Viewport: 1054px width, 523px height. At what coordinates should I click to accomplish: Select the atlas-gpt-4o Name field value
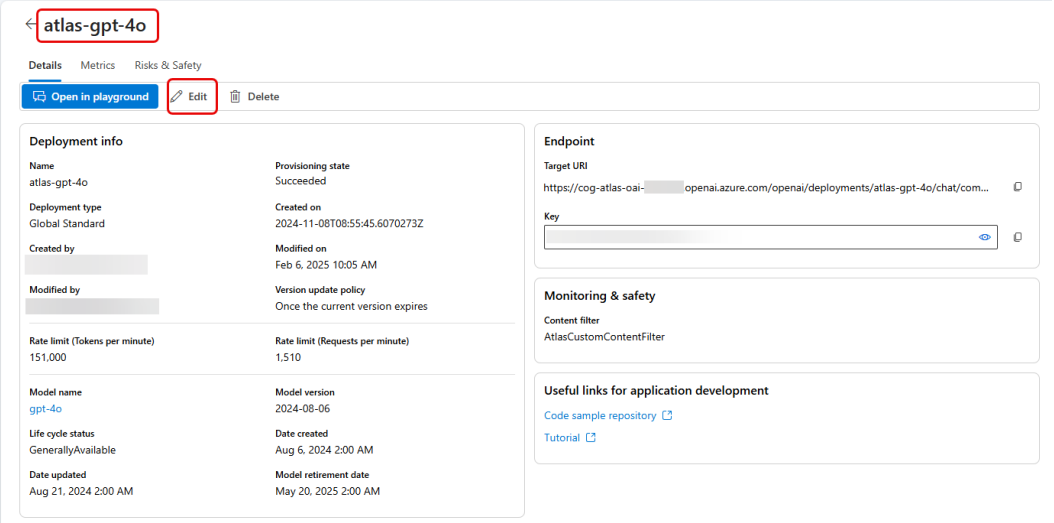[x=58, y=182]
